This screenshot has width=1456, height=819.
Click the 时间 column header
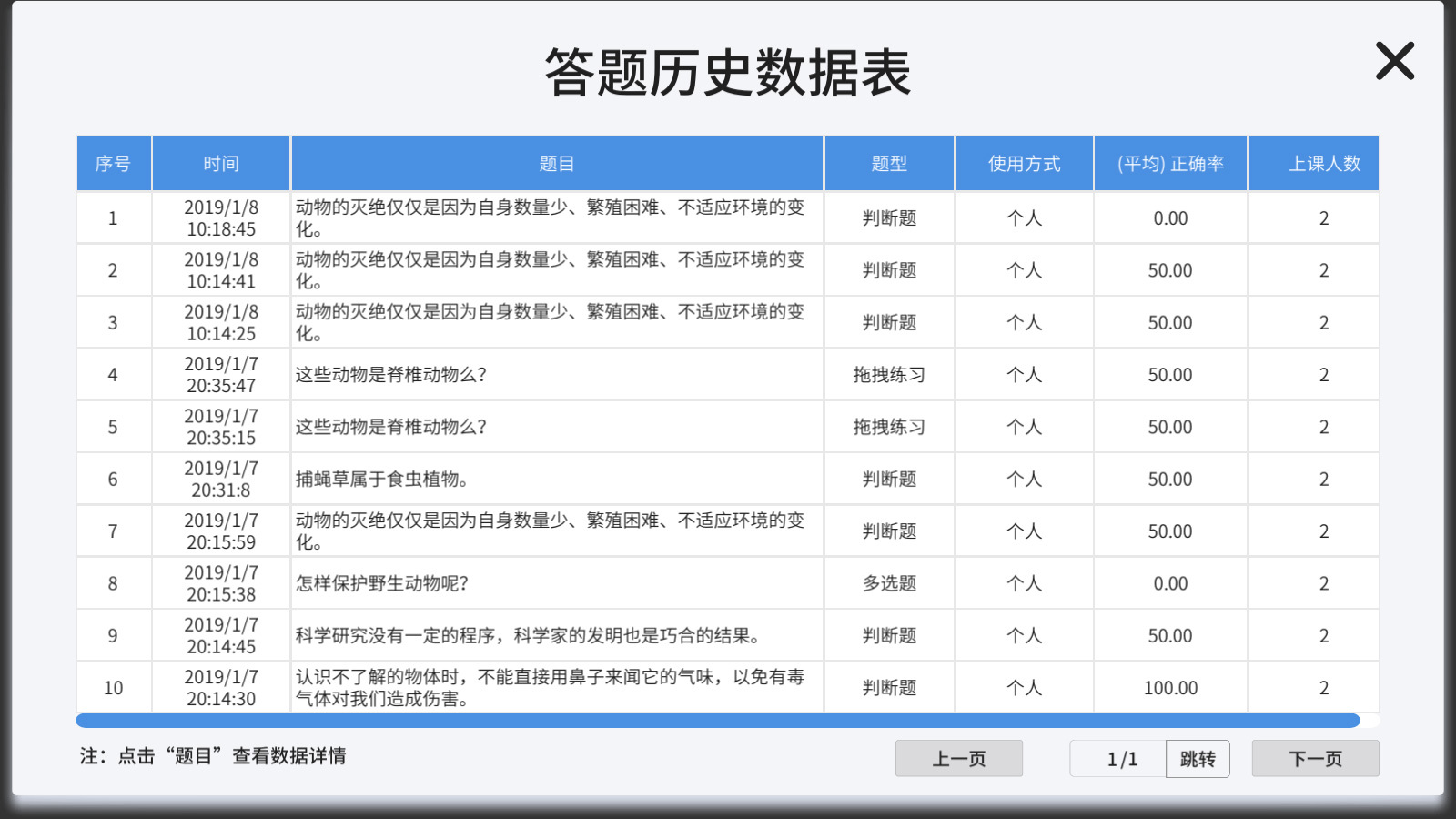221,164
